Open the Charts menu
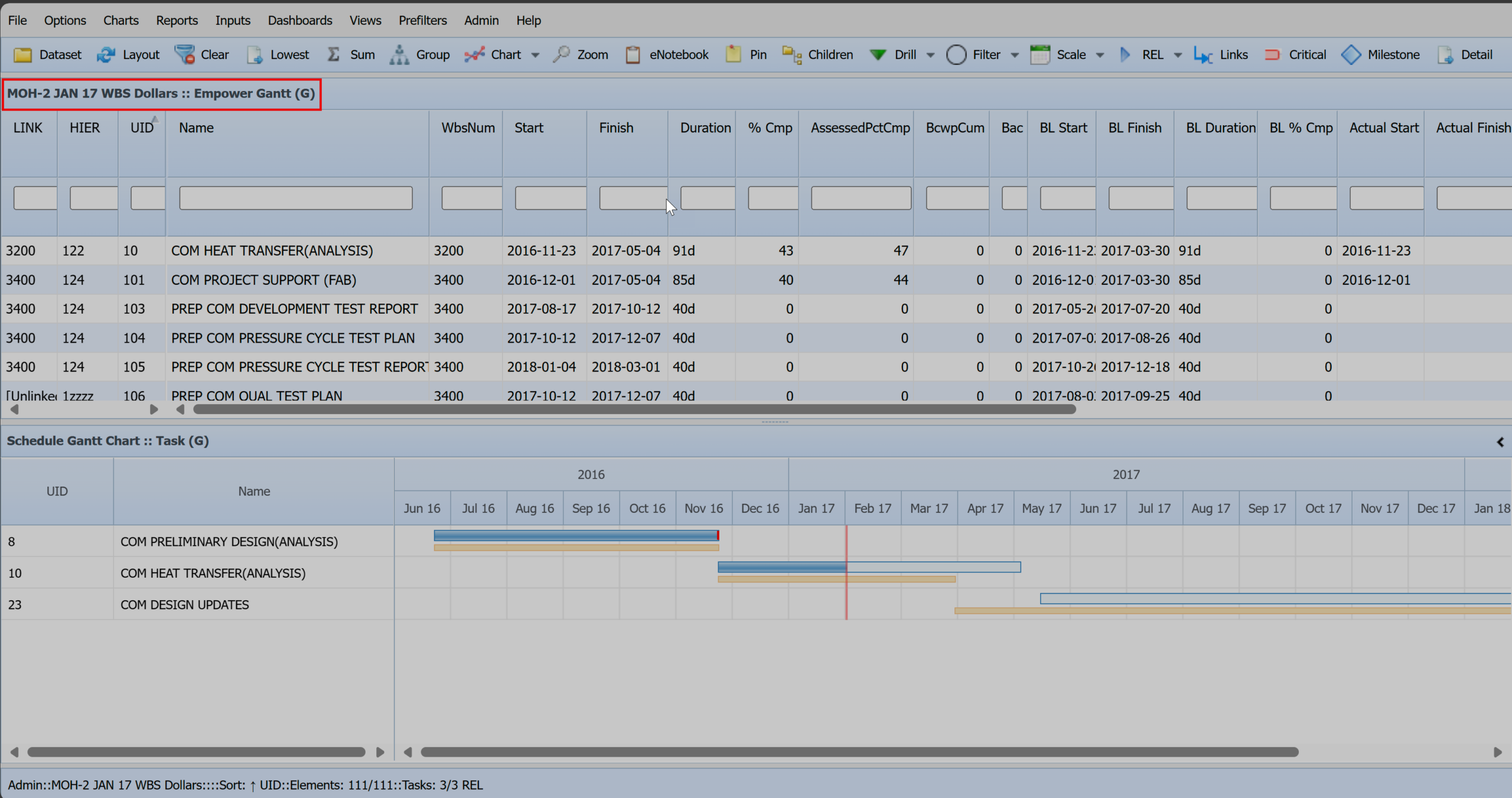The width and height of the screenshot is (1512, 798). [120, 19]
